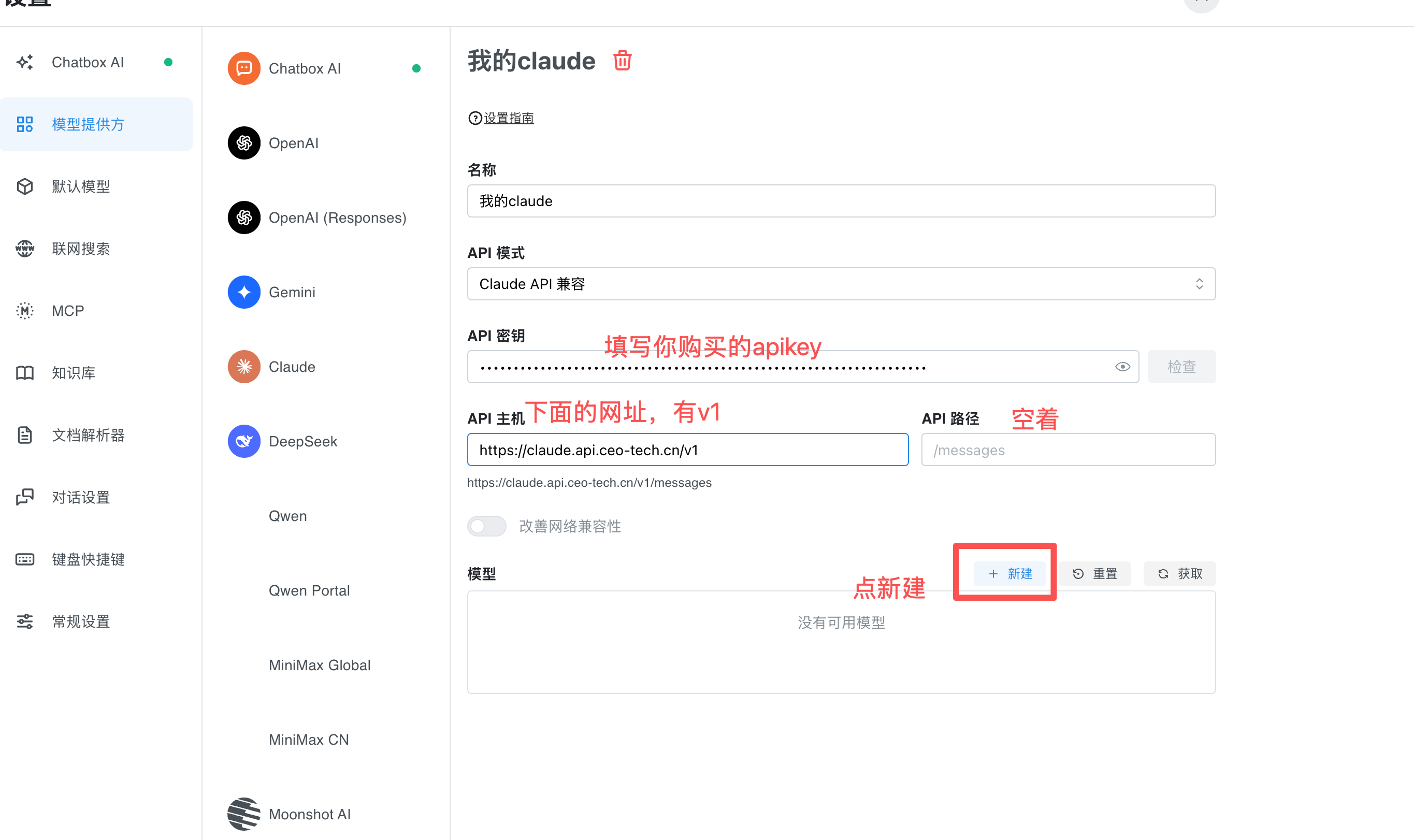The image size is (1414, 840).
Task: Open 模型提供方 settings section
Action: [x=96, y=124]
